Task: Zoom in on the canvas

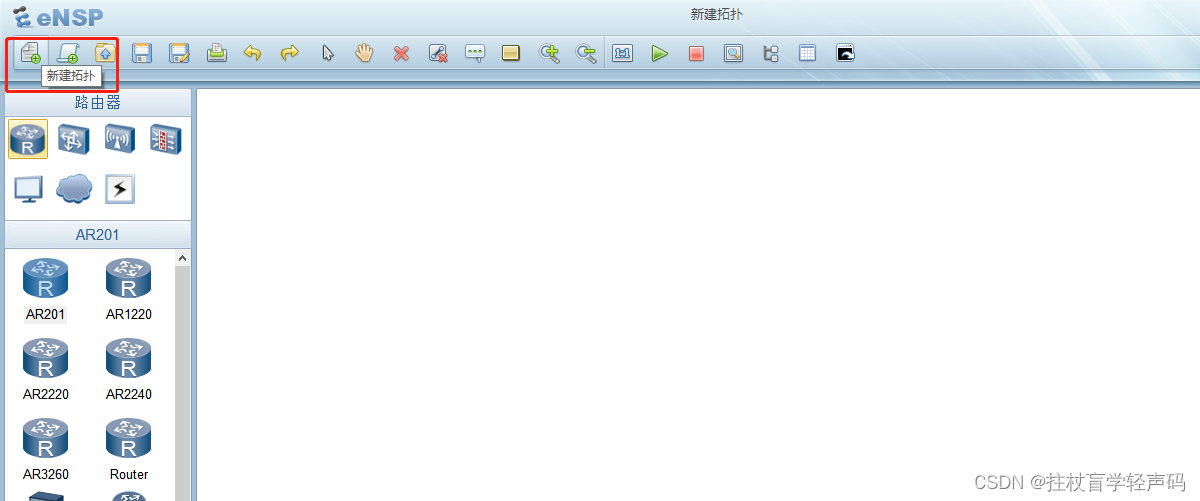Action: point(549,53)
